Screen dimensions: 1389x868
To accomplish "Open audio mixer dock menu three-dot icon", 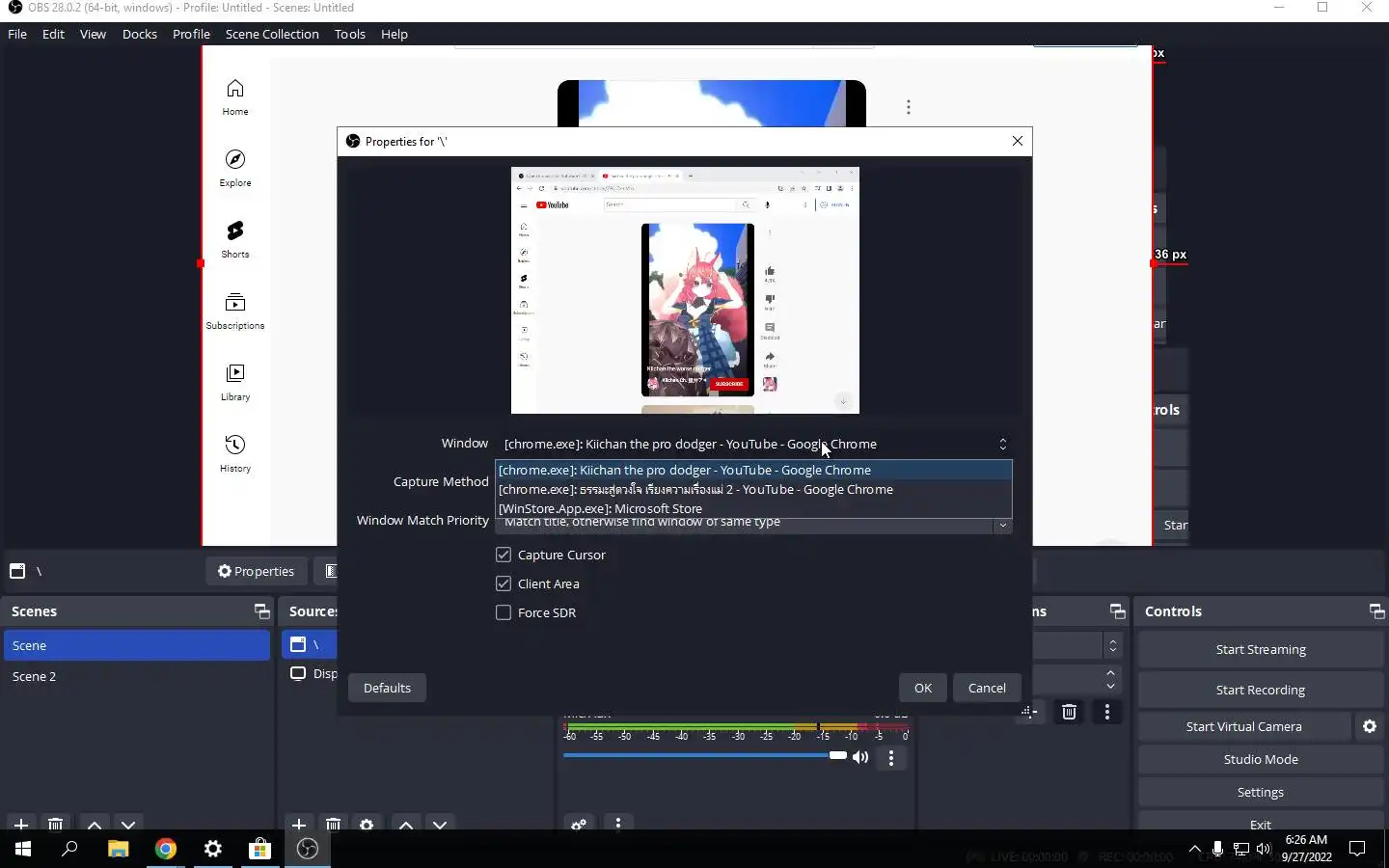I will (x=618, y=825).
